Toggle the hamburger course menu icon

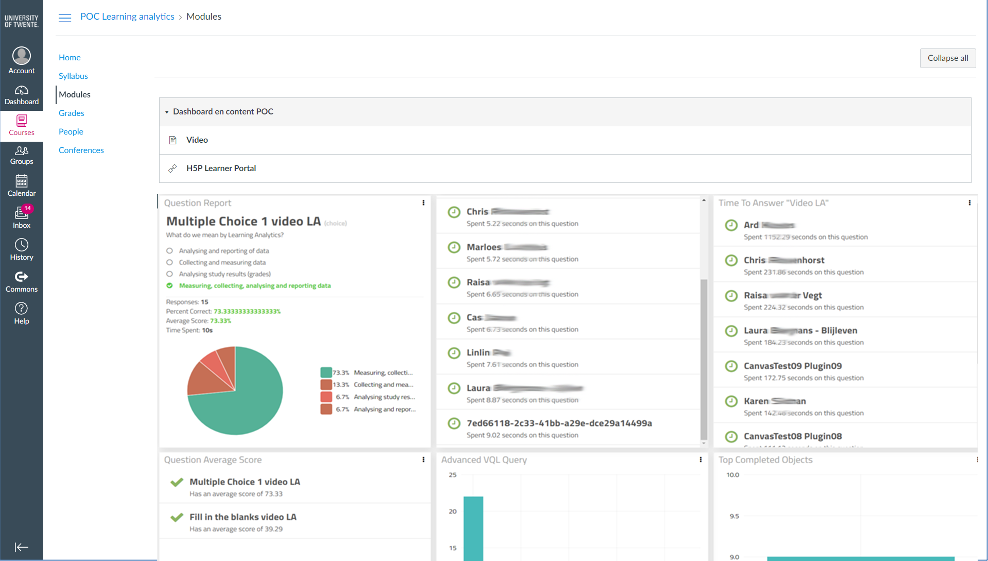point(65,18)
